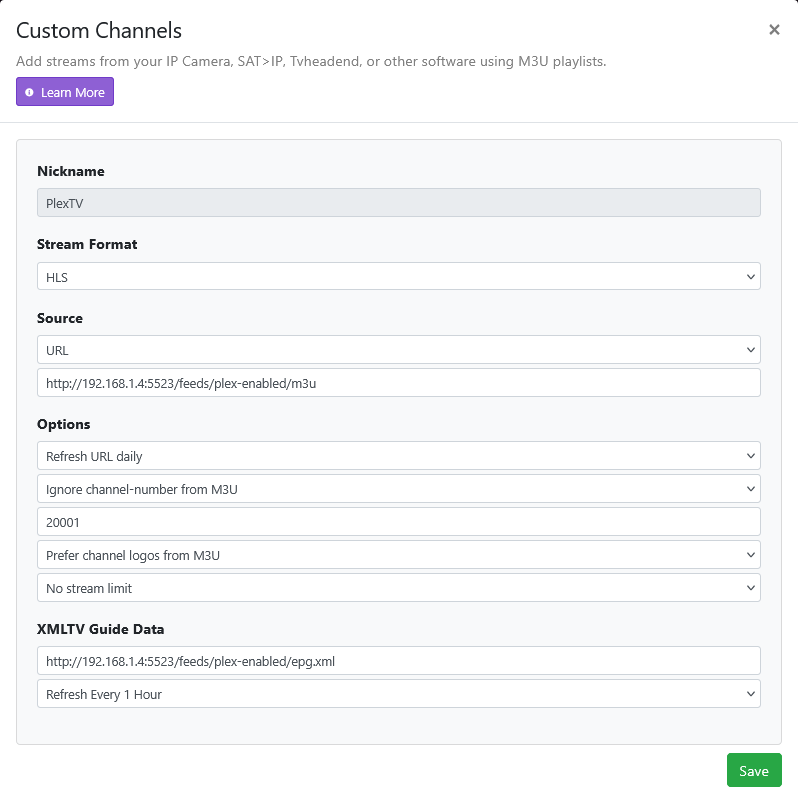798x791 pixels.
Task: Click the Stream Format label
Action: click(87, 244)
